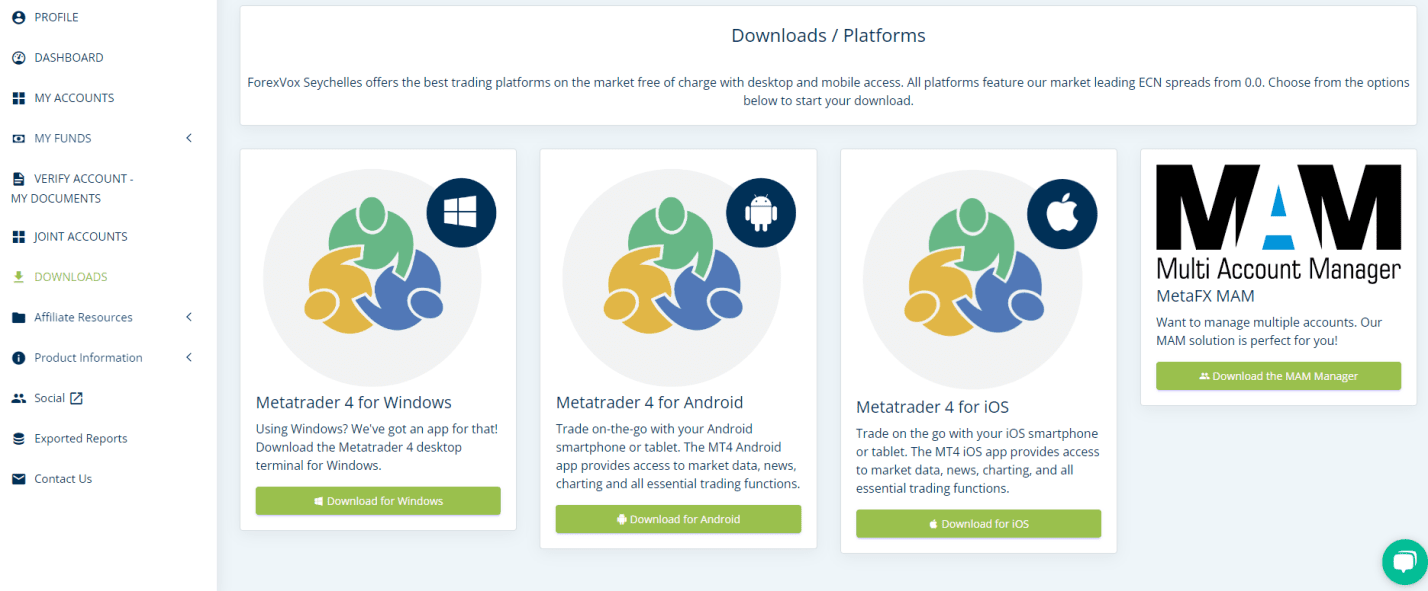This screenshot has width=1428, height=591.
Task: Open Product Information menu label
Action: click(88, 358)
